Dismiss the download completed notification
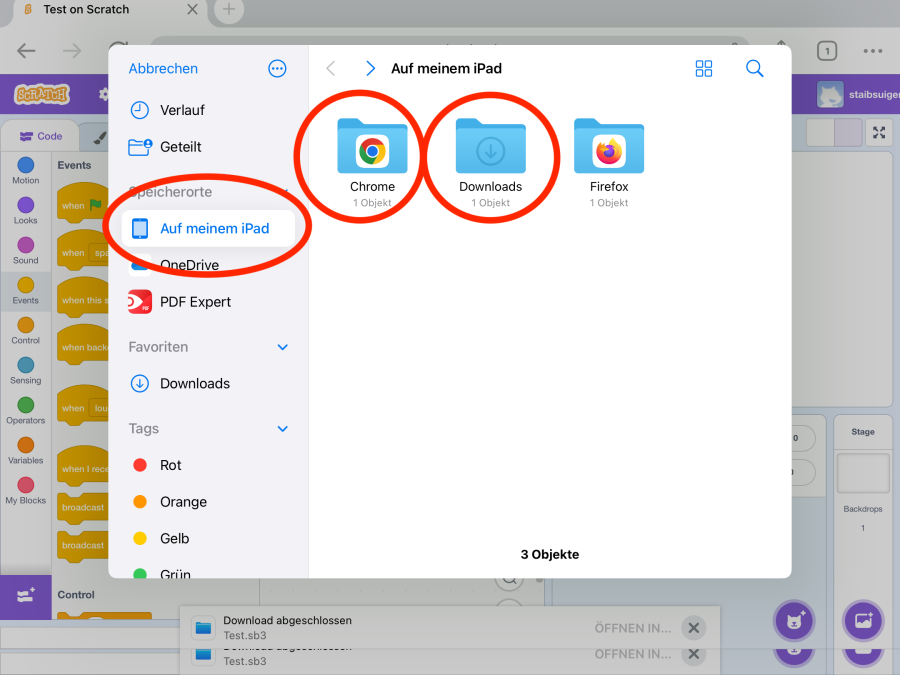The height and width of the screenshot is (675, 900). pos(692,627)
